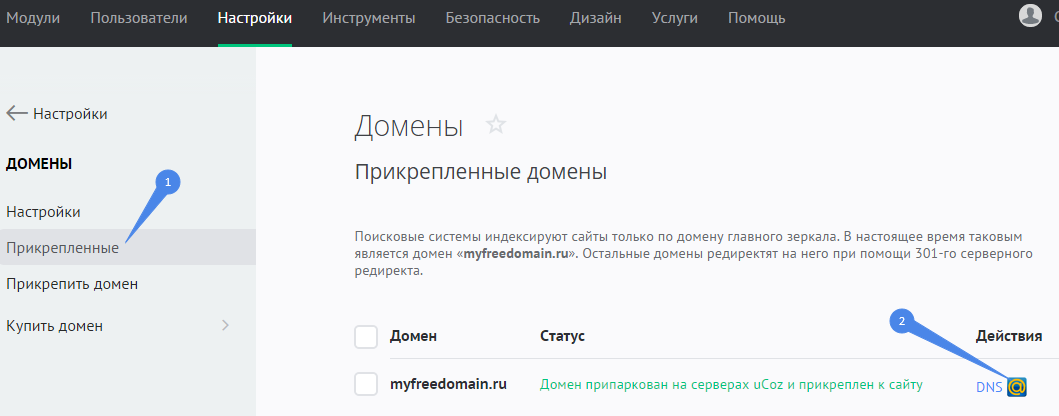Open the Безопасность menu

[x=492, y=18]
